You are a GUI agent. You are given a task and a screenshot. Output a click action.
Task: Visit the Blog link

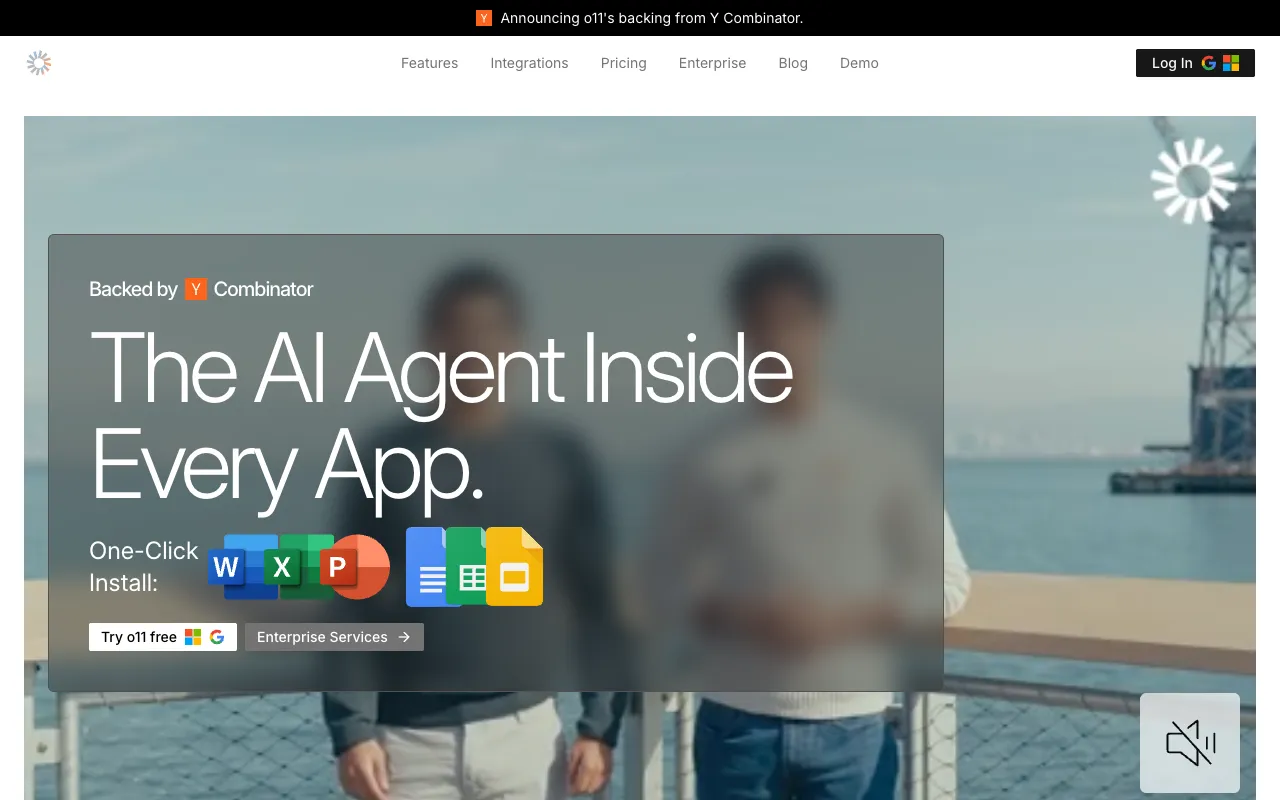[793, 63]
